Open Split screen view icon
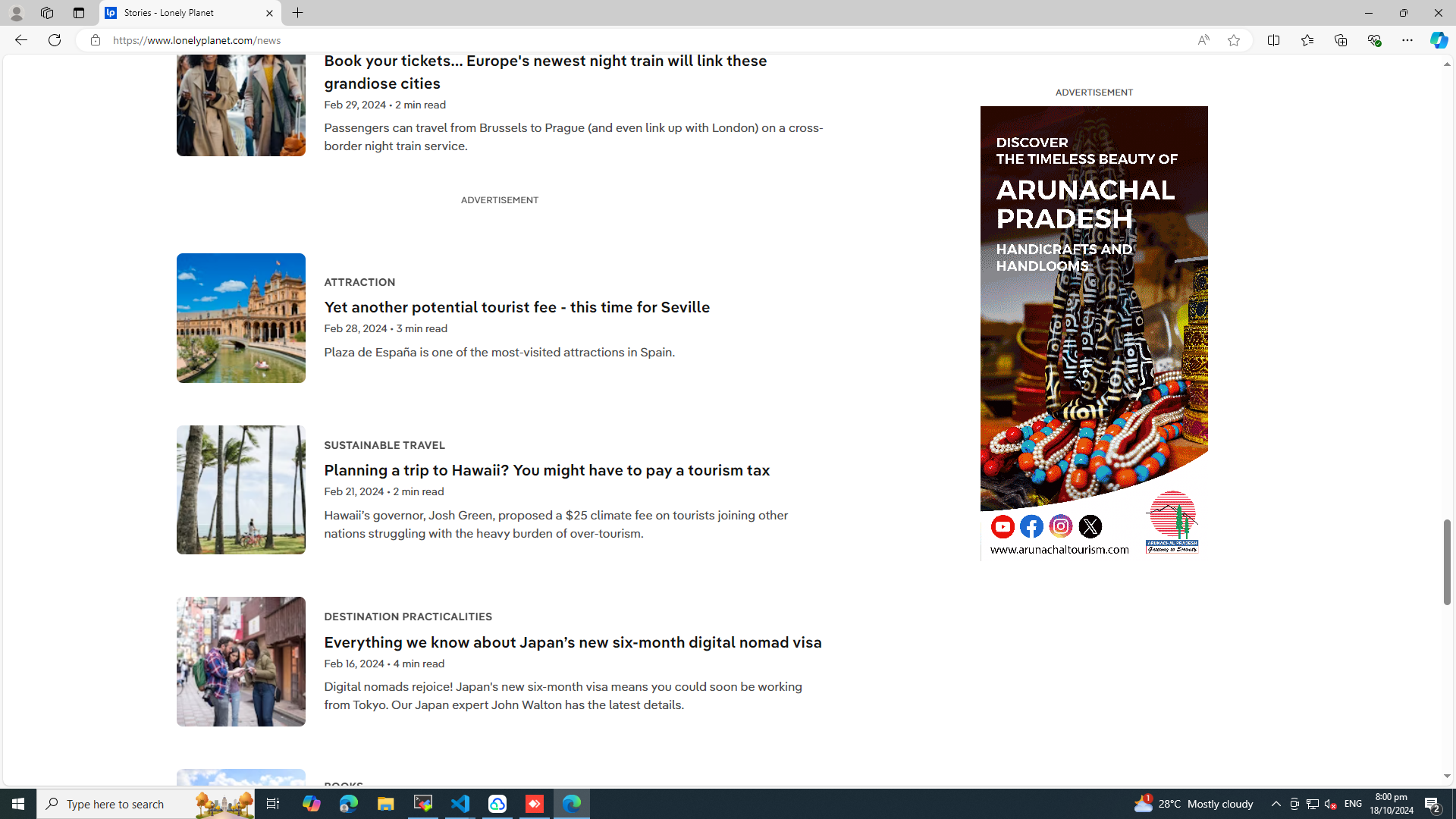 pyautogui.click(x=1273, y=40)
